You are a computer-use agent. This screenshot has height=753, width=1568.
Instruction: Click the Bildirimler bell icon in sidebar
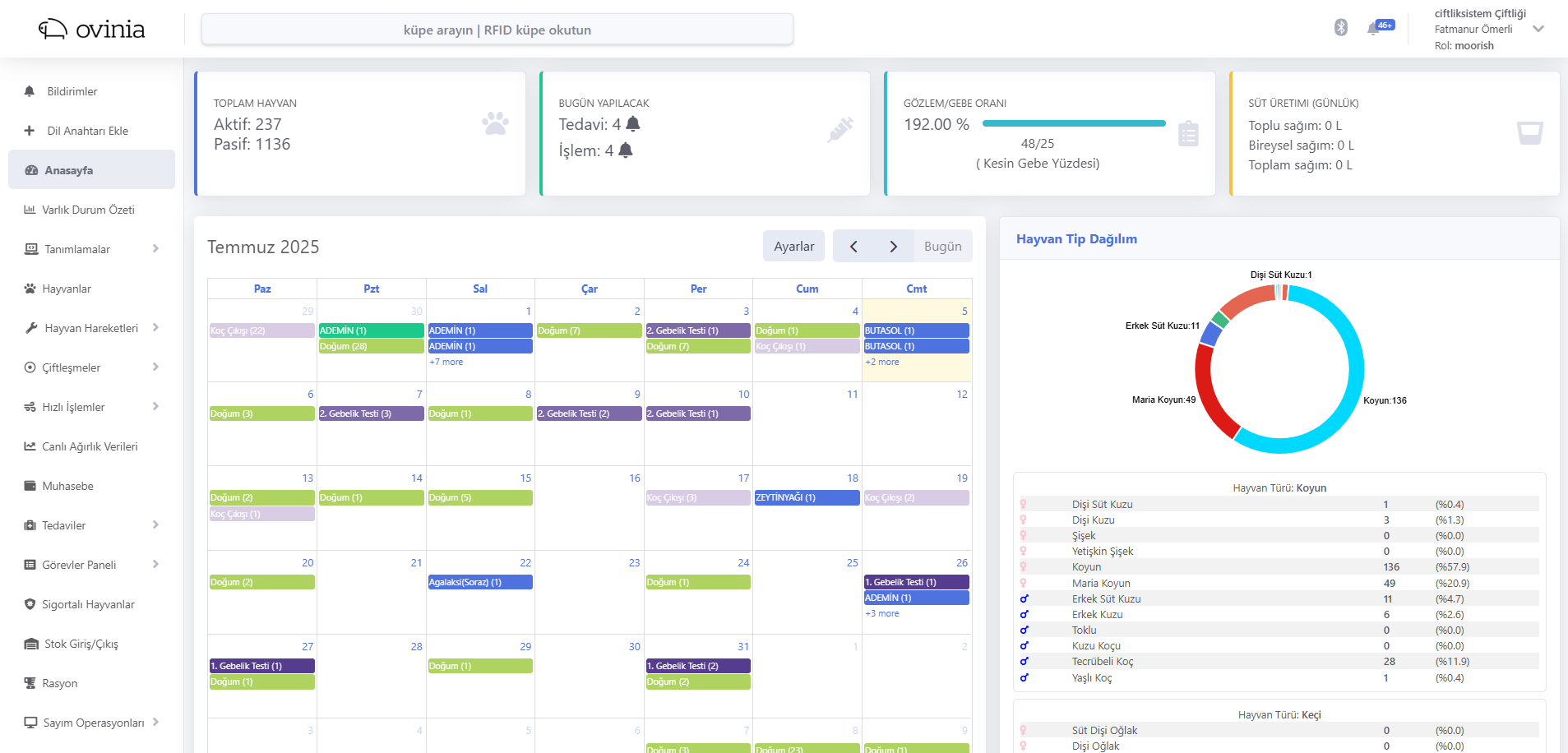(30, 91)
